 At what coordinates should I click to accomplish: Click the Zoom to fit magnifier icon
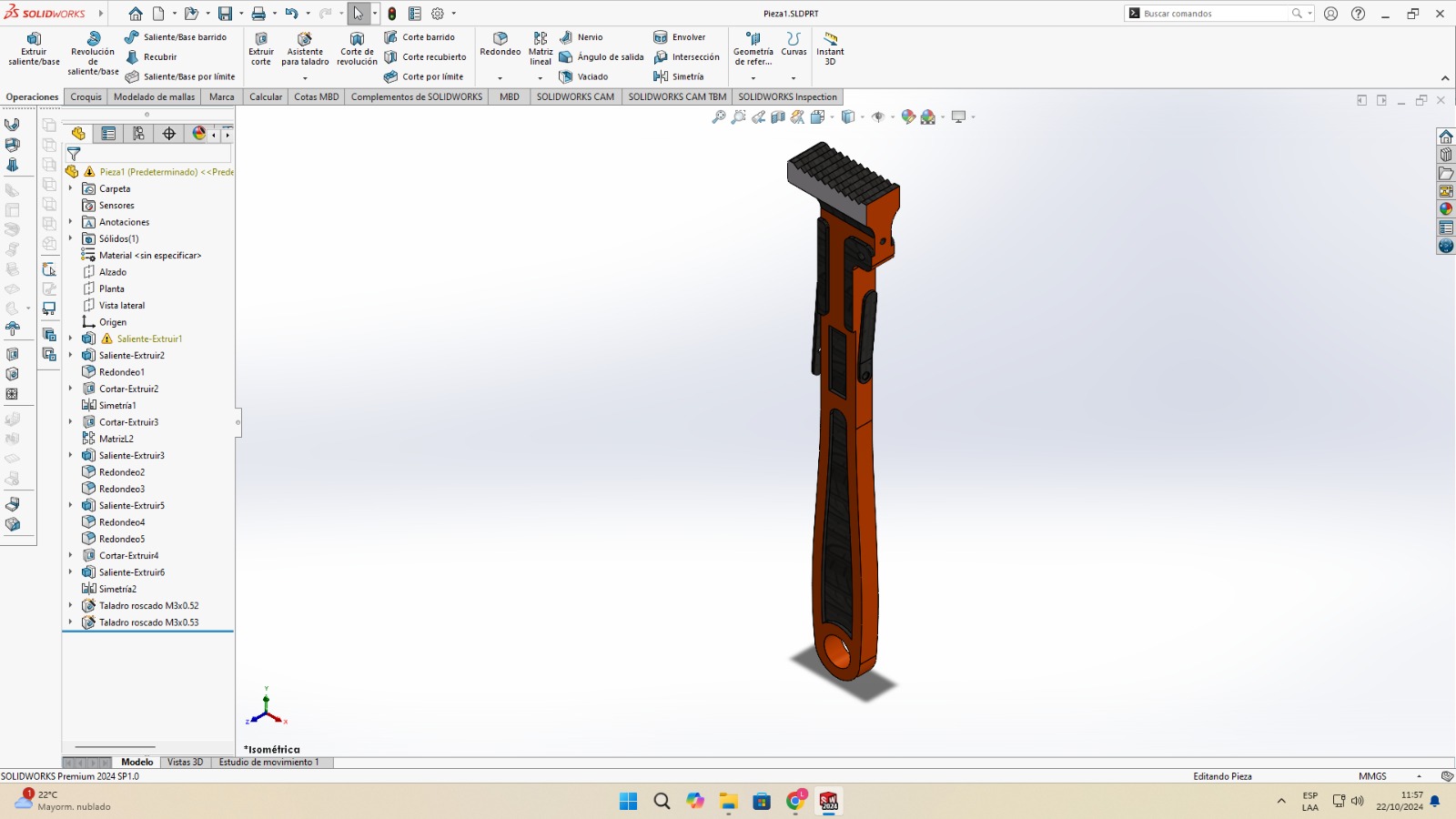(719, 117)
